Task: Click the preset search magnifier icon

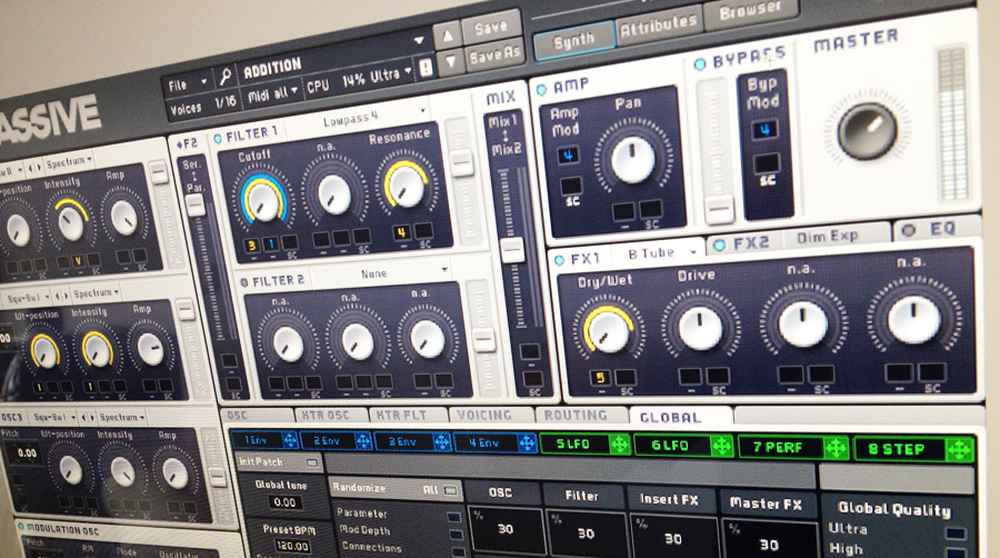Action: coord(225,78)
